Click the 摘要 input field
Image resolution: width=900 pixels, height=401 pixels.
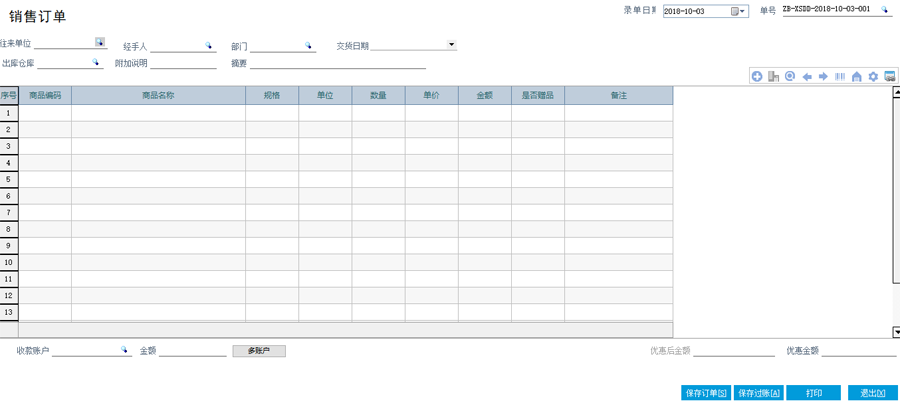click(338, 63)
